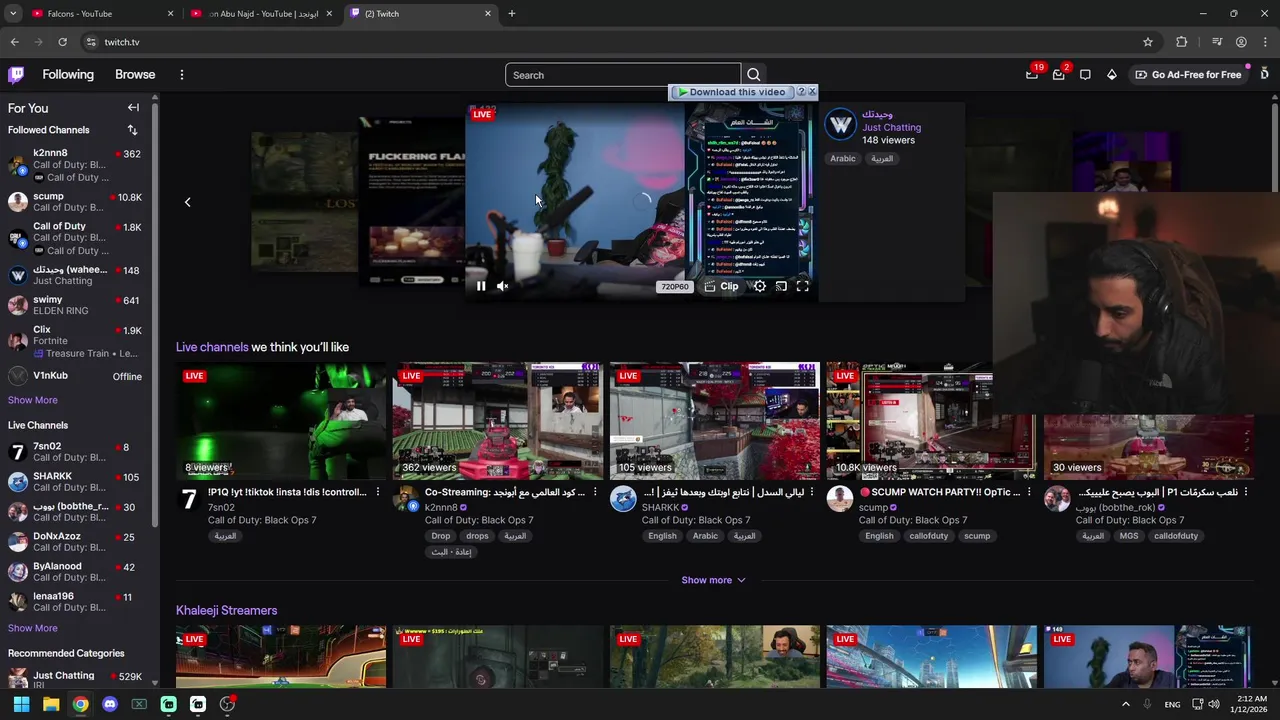Bookmark this page with the star icon
1280x720 pixels.
tap(1148, 42)
